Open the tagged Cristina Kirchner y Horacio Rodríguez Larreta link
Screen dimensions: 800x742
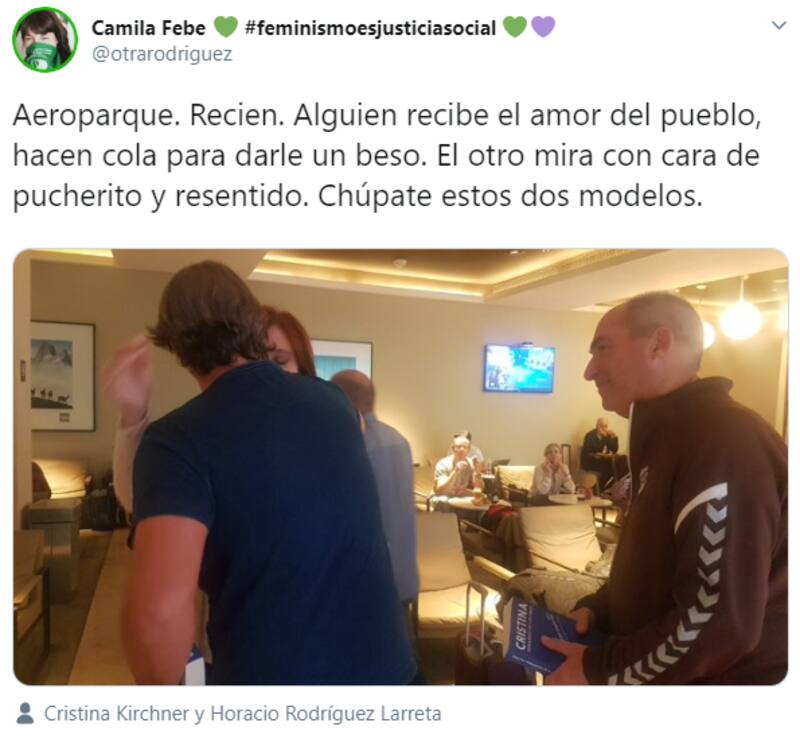click(242, 713)
